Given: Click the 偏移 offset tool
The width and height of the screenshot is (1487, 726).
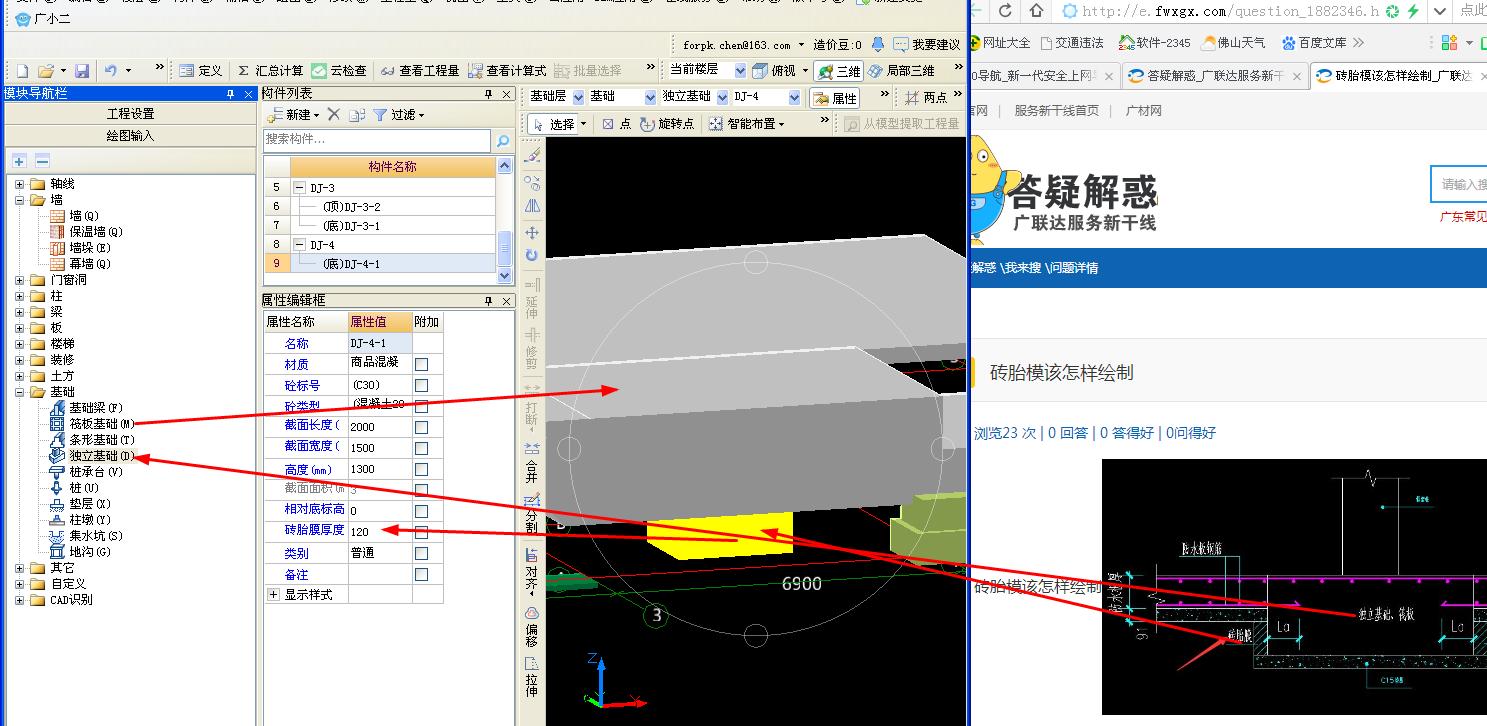Looking at the screenshot, I should coord(532,625).
